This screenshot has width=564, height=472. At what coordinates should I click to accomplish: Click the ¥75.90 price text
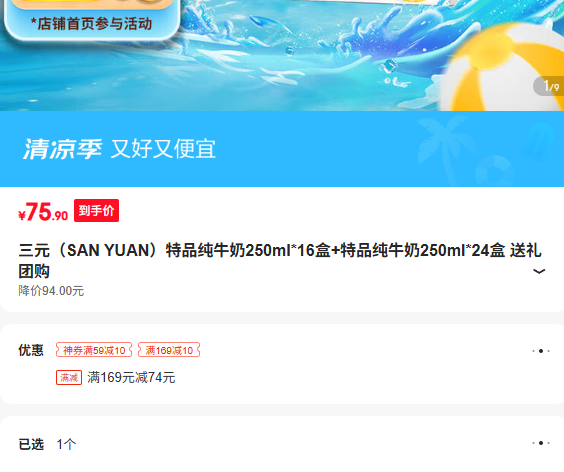43,212
